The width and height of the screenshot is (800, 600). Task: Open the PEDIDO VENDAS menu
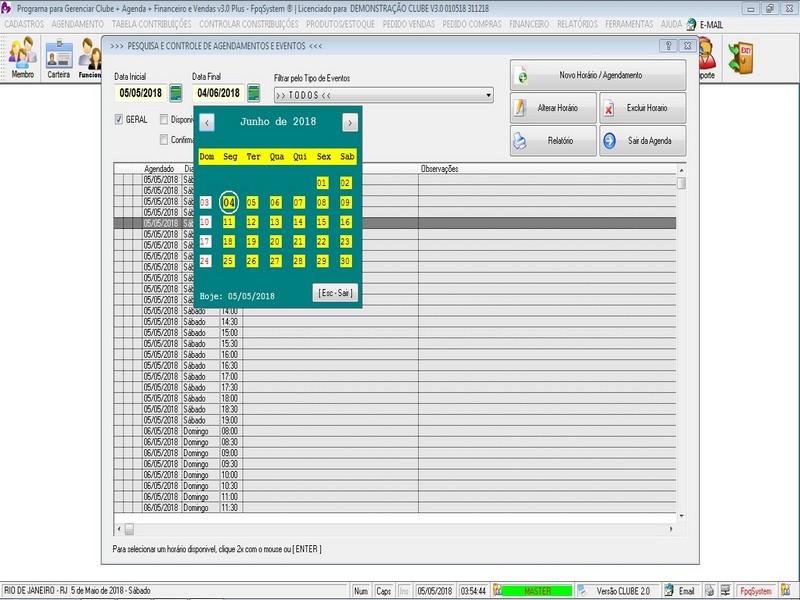point(409,24)
